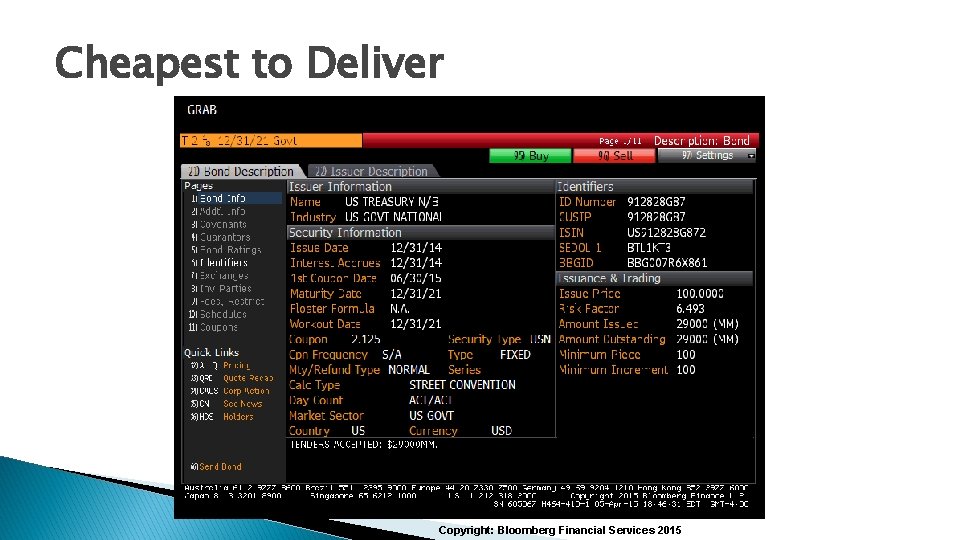Click the orange security field T 2 ⅛ 12/31/21 Govt
This screenshot has height=540, width=960.
pyautogui.click(x=271, y=141)
